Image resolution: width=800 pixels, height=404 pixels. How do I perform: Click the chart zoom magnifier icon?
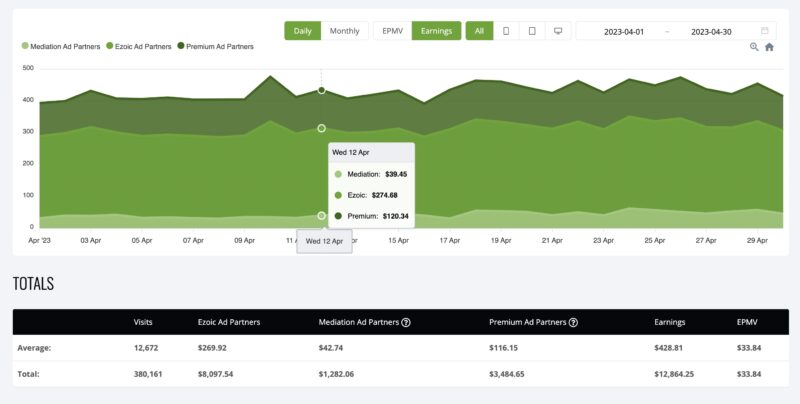[754, 47]
